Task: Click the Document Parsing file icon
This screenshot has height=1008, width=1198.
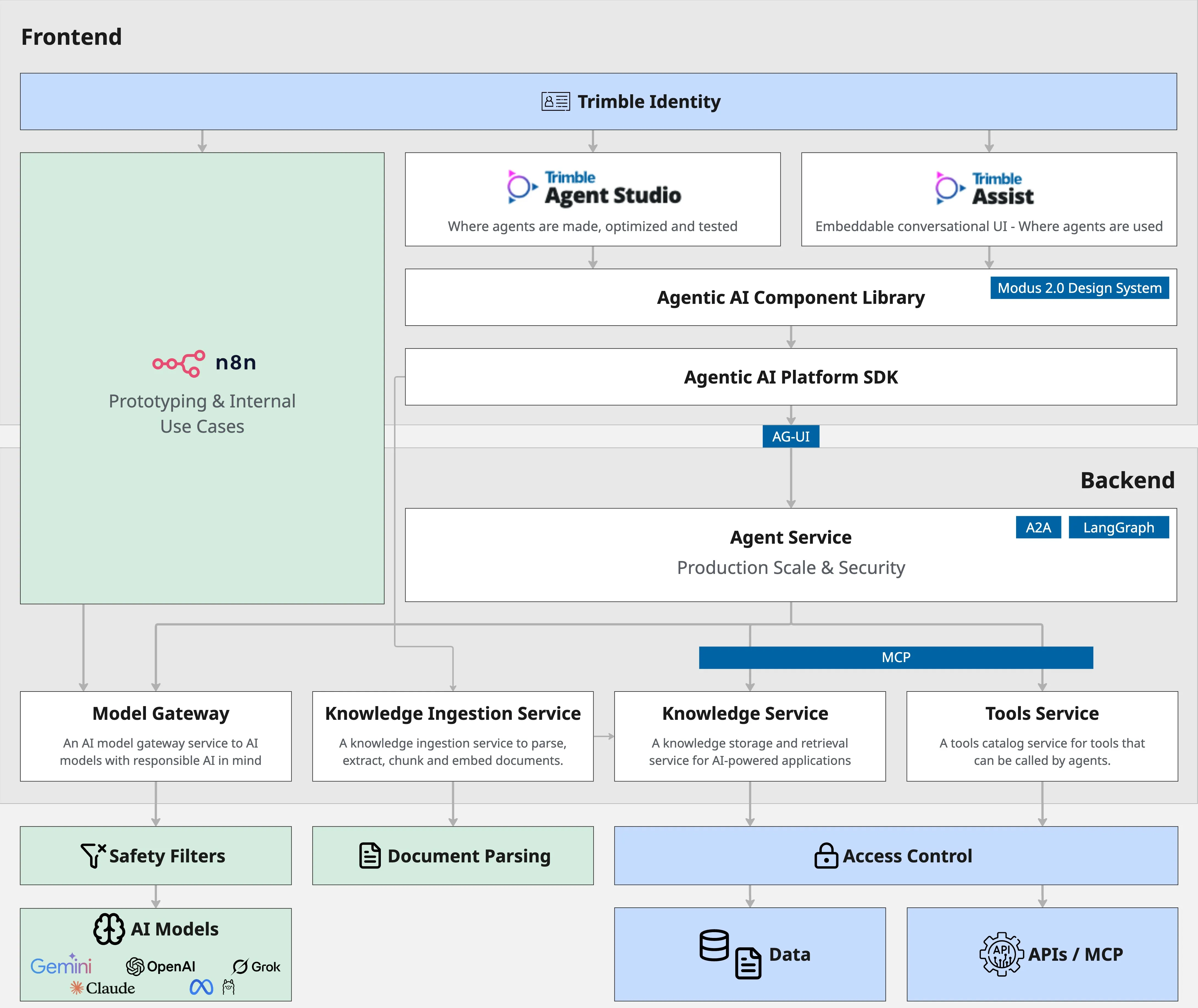Action: (370, 856)
